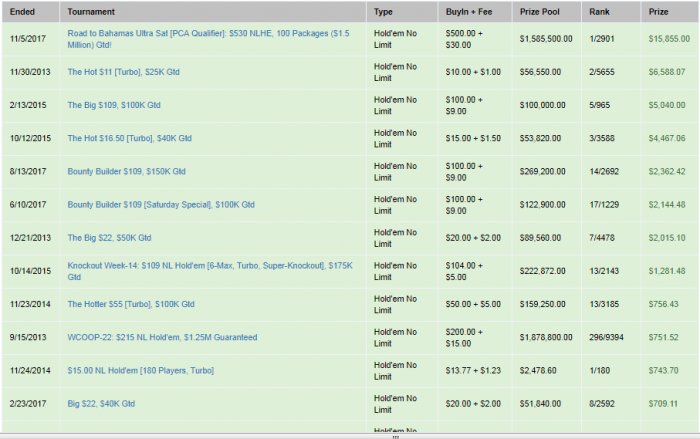Click the $2,144.48 prize value
The width and height of the screenshot is (700, 439).
(x=667, y=205)
